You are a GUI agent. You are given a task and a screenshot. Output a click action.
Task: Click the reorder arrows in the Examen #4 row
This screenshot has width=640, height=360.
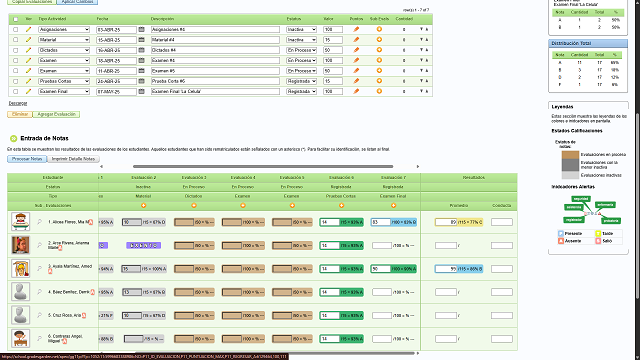point(424,60)
